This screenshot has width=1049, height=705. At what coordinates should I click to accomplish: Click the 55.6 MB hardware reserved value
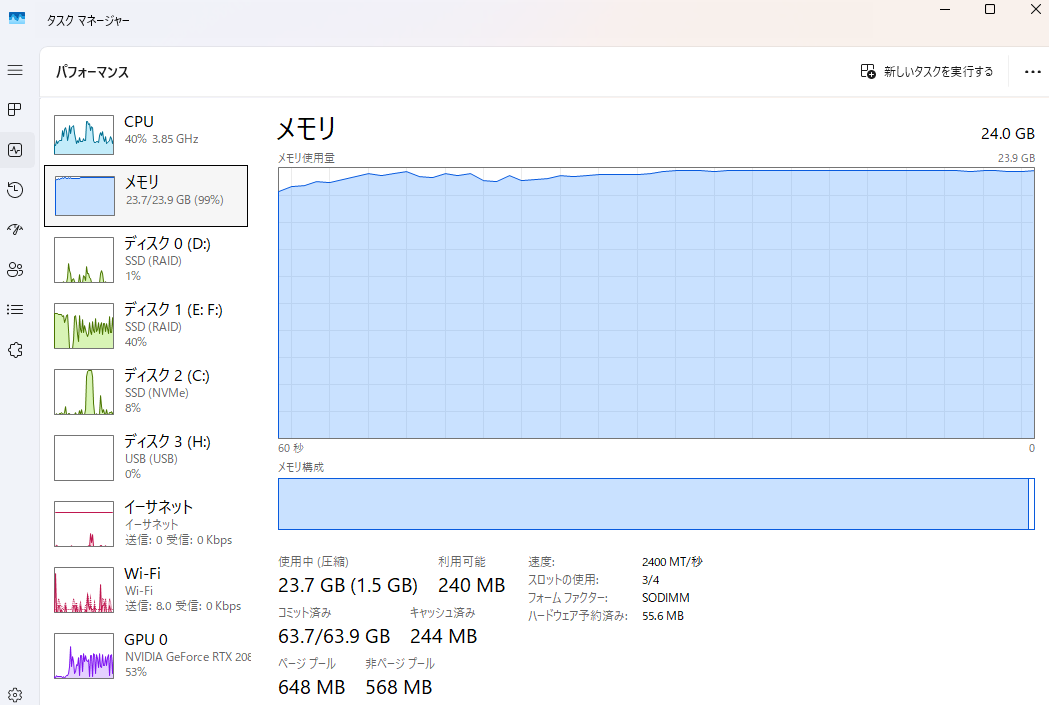point(663,616)
